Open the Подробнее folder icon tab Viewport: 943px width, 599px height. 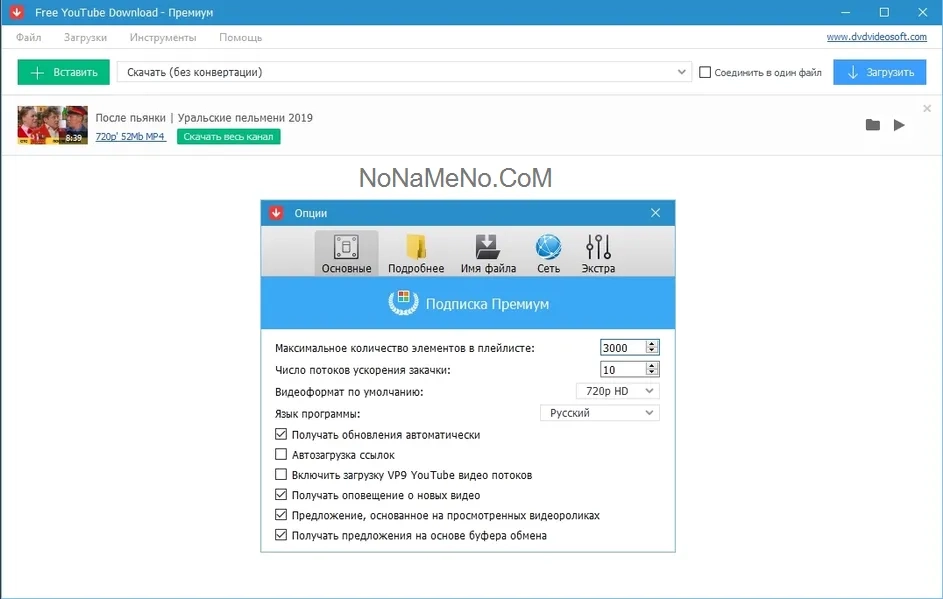coord(416,253)
